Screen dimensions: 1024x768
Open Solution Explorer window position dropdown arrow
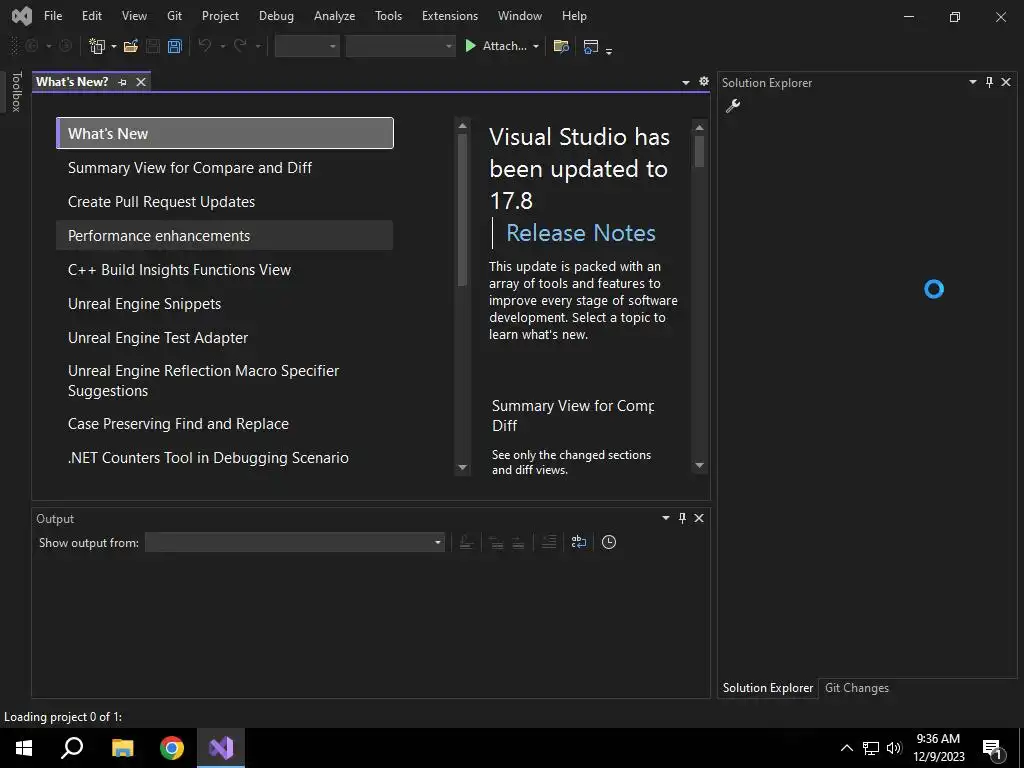click(973, 82)
